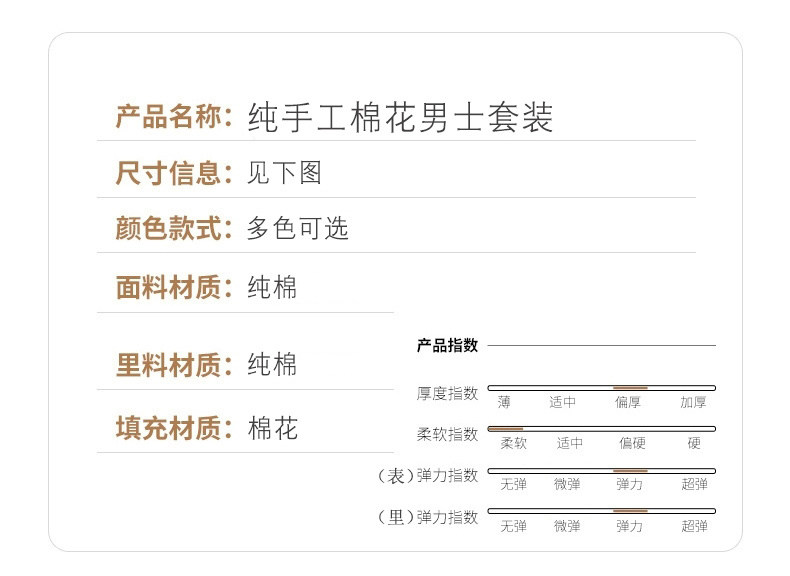The width and height of the screenshot is (790, 576).
Task: Select 偏厚 on the thickness scale
Action: (629, 403)
